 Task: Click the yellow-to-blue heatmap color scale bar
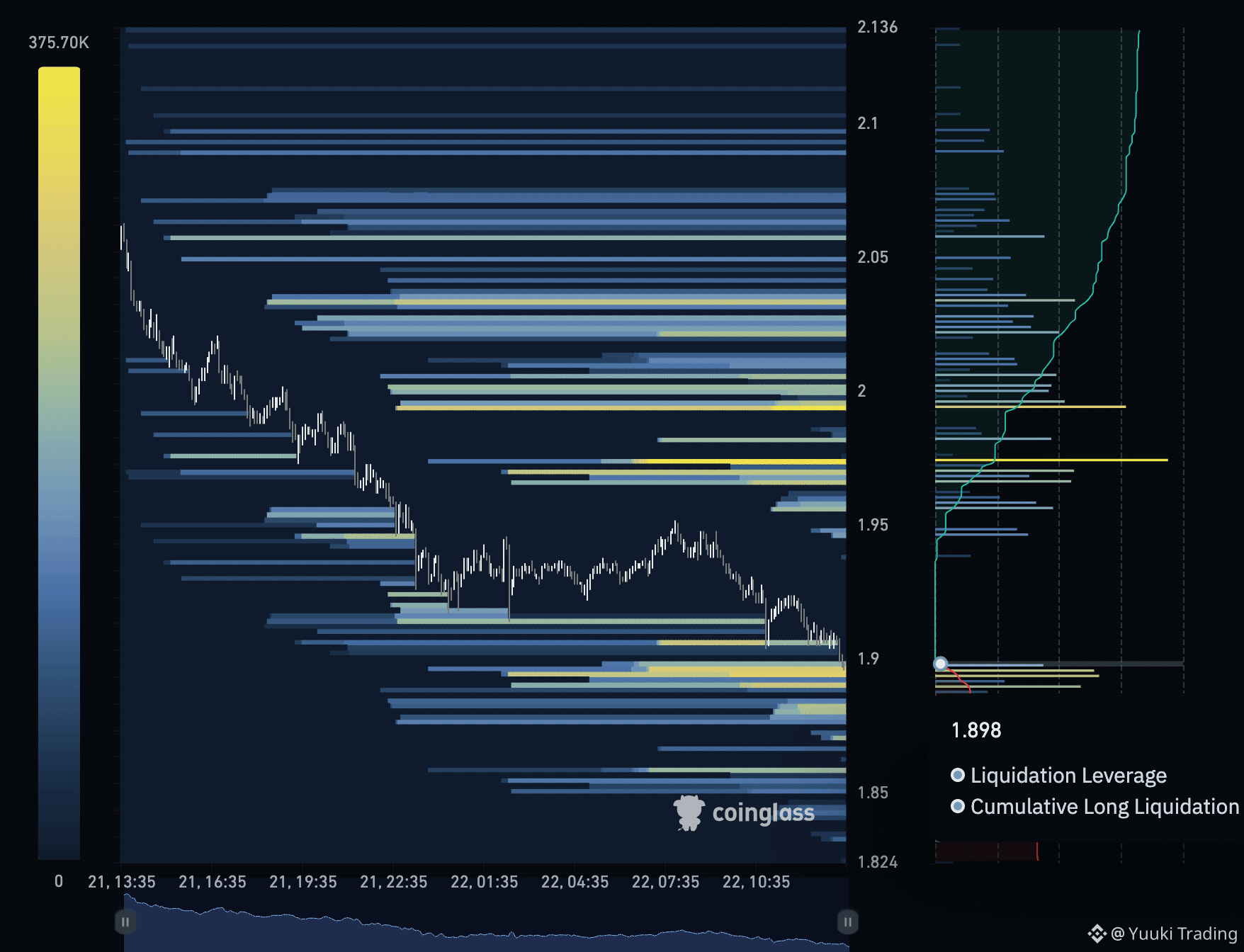pyautogui.click(x=59, y=463)
